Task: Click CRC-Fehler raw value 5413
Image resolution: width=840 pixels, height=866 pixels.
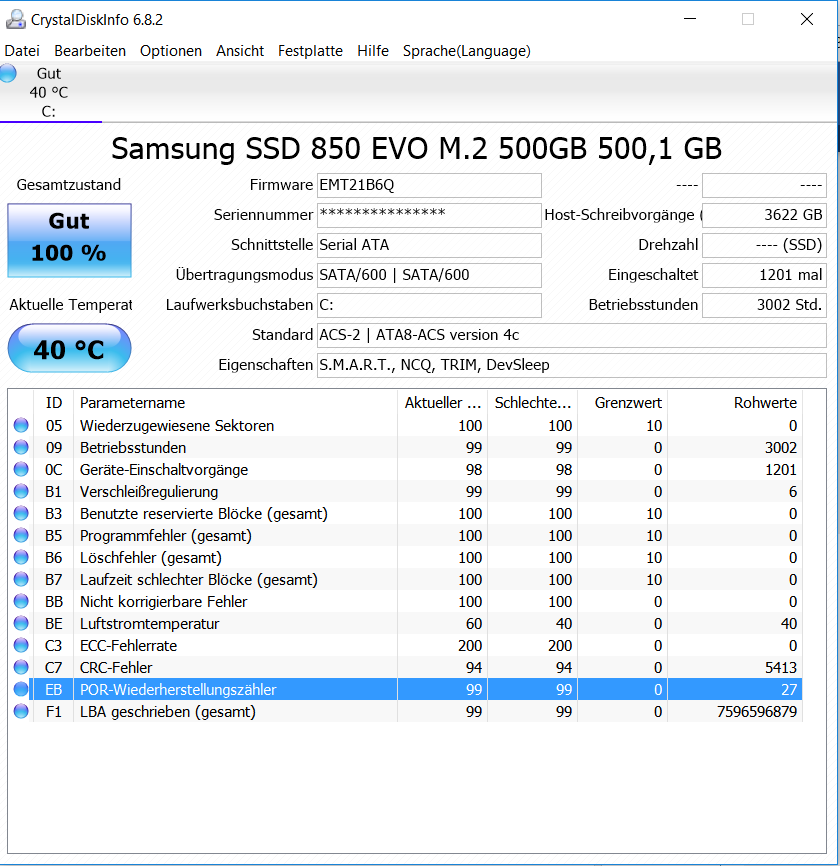Action: 781,668
